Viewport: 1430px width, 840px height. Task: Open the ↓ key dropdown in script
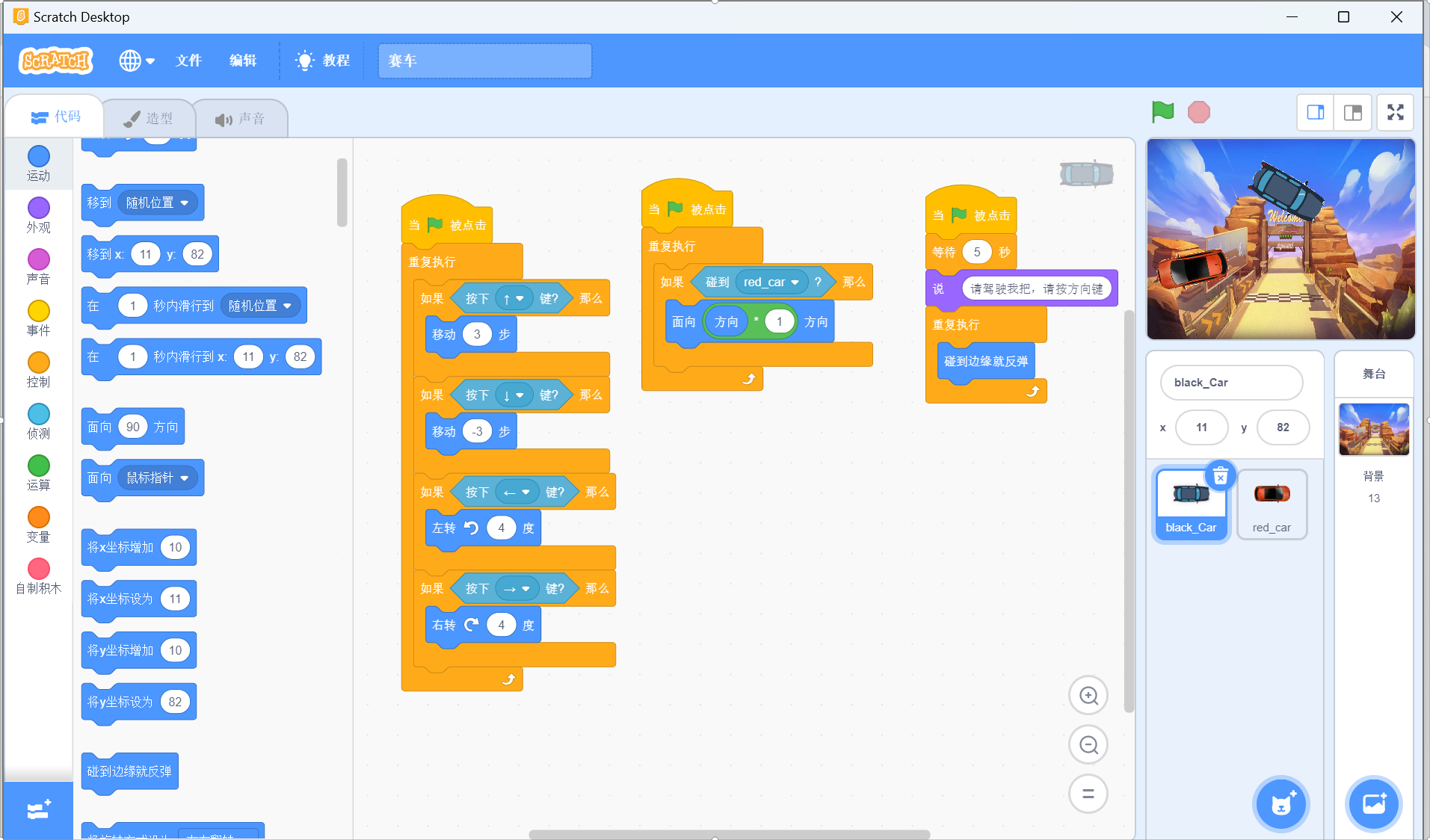pyautogui.click(x=514, y=395)
